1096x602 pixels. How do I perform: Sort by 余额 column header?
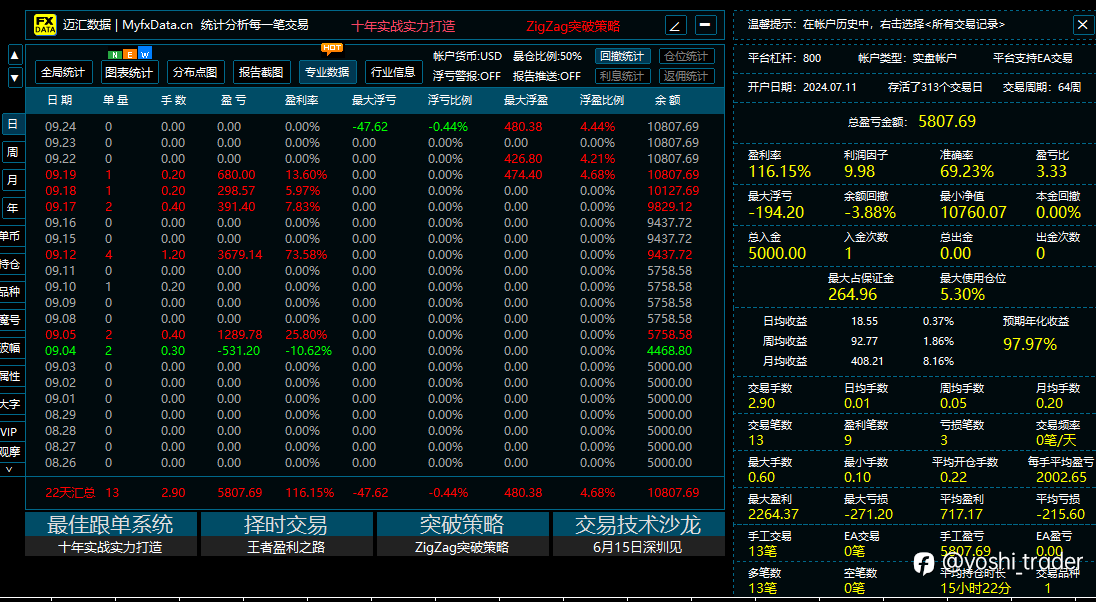tap(668, 100)
